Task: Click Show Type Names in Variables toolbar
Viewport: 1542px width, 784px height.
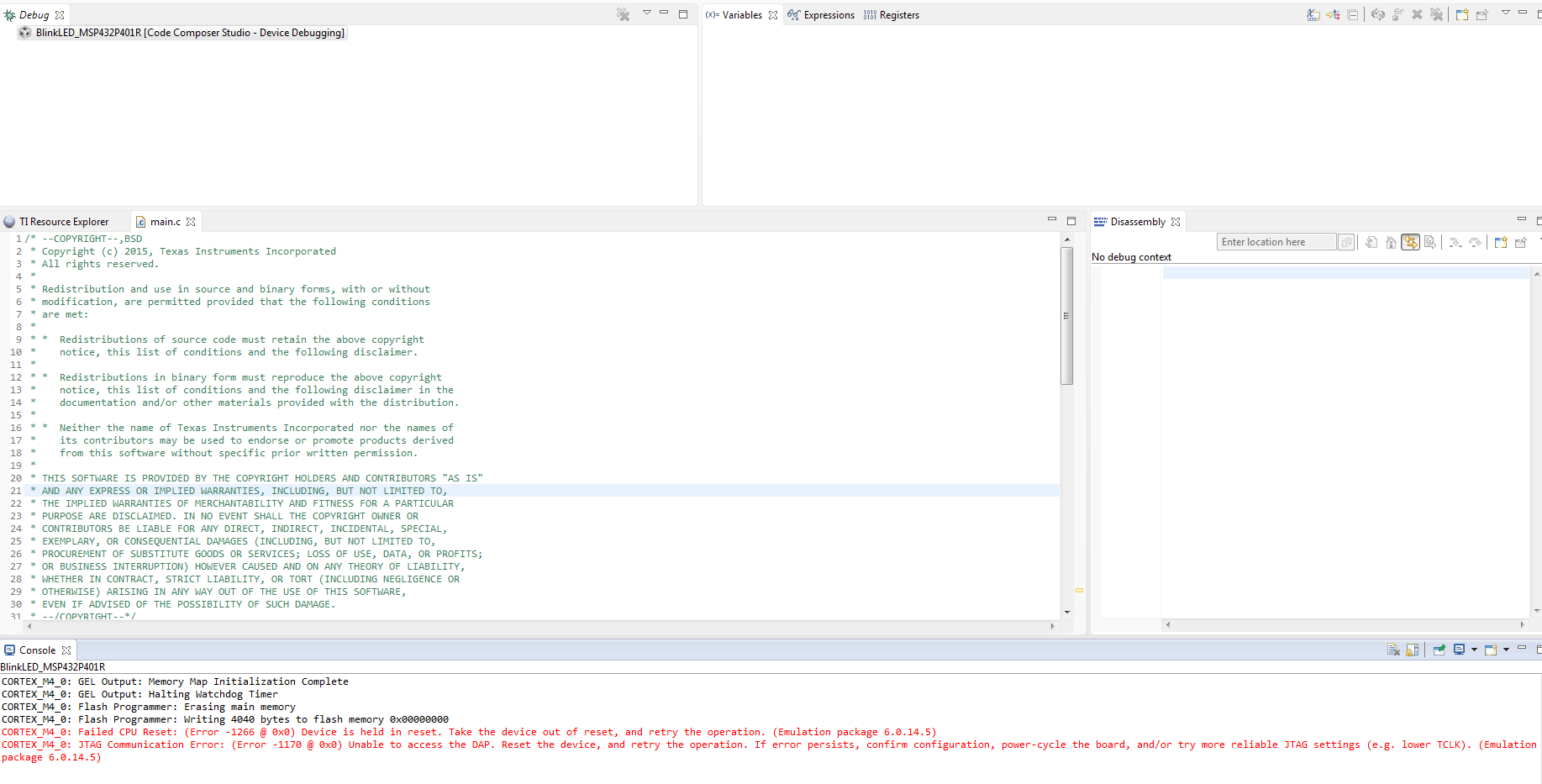Action: (x=1313, y=14)
